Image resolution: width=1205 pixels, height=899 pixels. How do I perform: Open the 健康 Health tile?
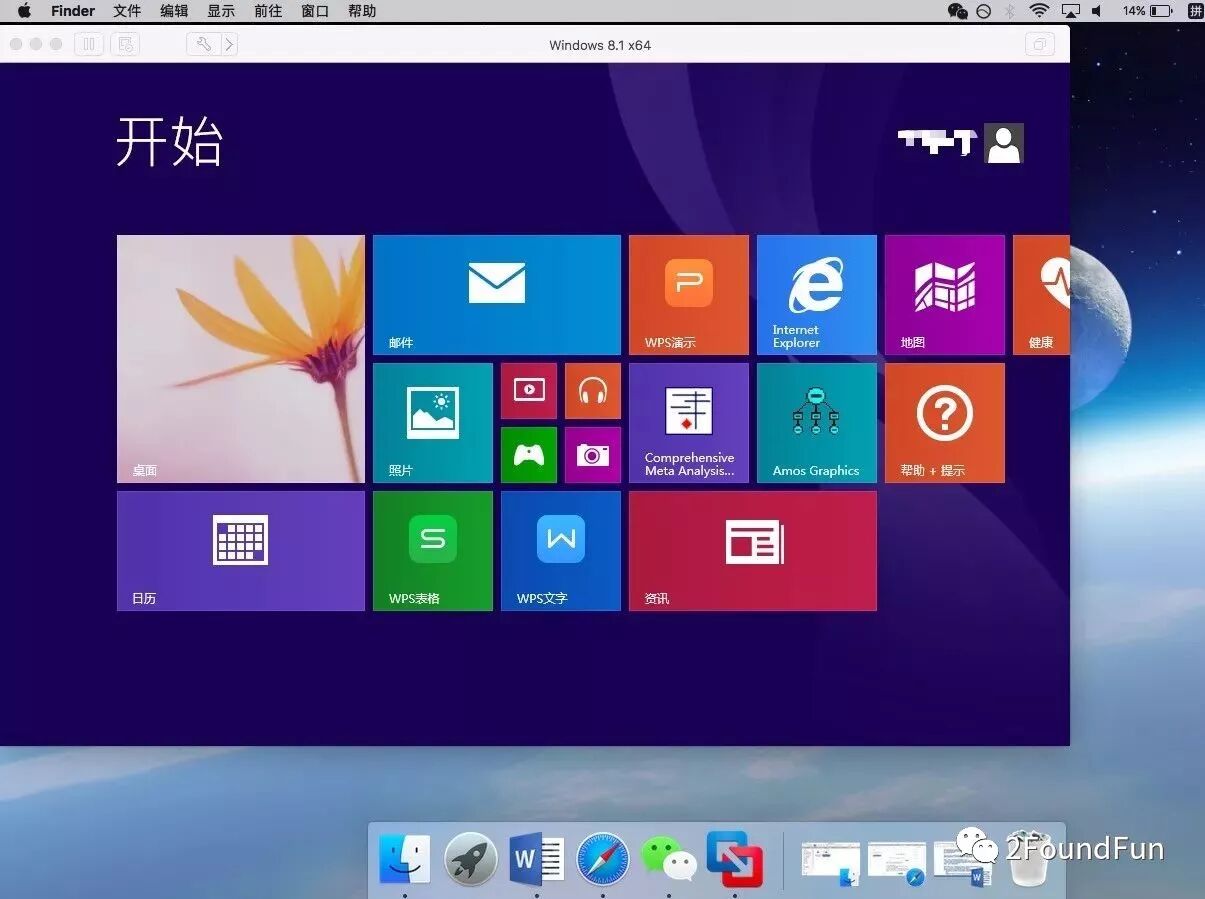click(1041, 295)
